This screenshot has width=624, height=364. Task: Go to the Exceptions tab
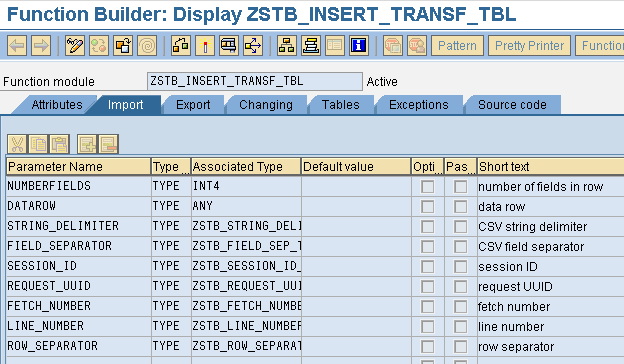point(419,105)
